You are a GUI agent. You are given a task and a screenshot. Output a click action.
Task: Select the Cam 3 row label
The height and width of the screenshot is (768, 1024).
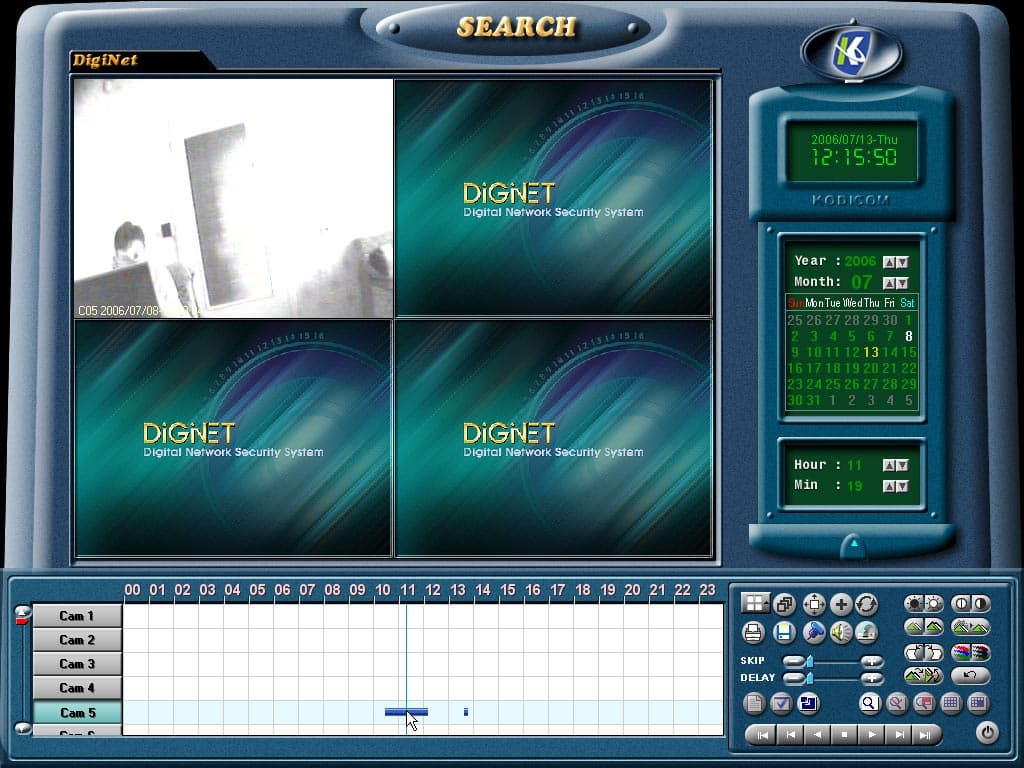click(77, 664)
